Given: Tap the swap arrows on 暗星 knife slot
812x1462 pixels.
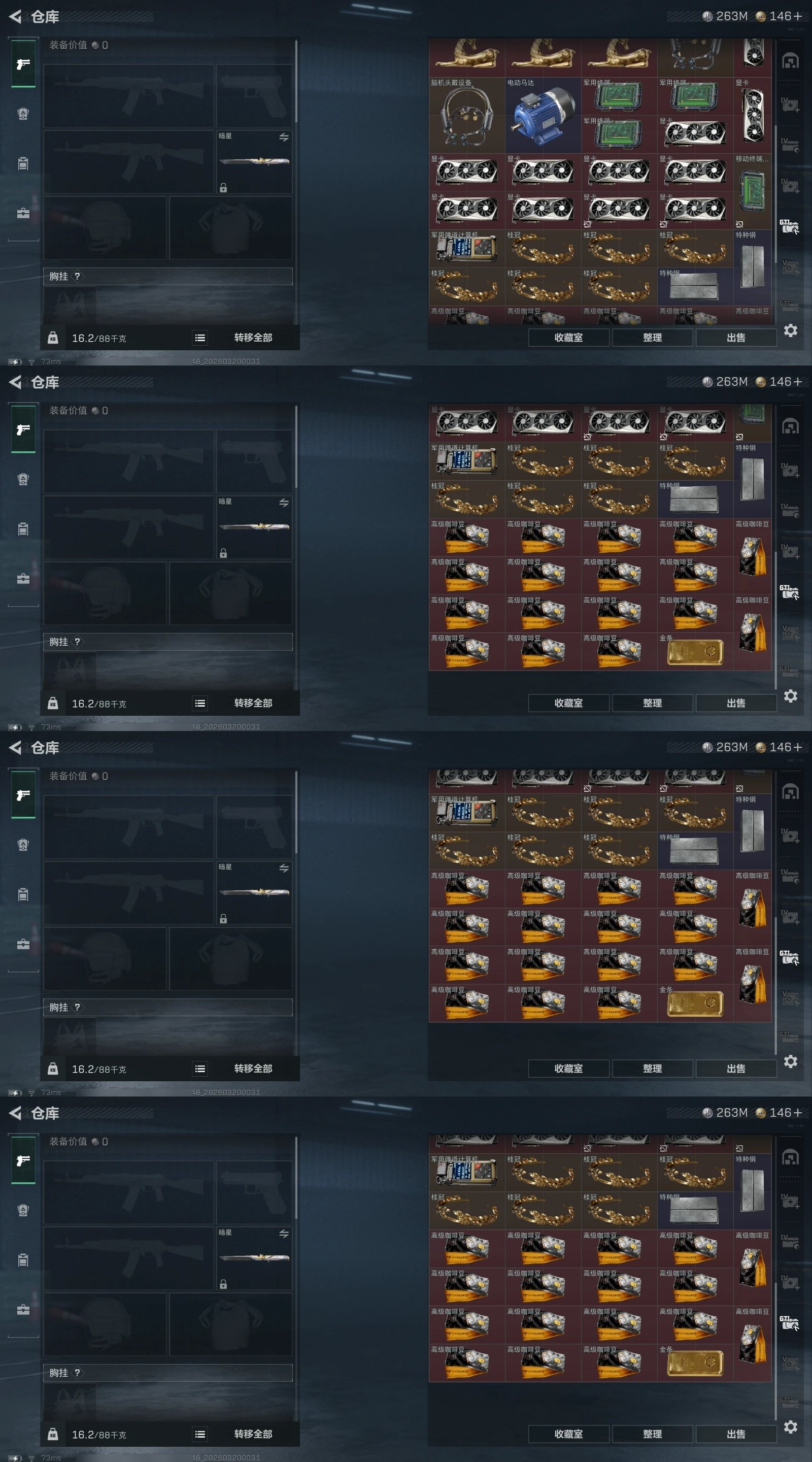Looking at the screenshot, I should (x=284, y=138).
